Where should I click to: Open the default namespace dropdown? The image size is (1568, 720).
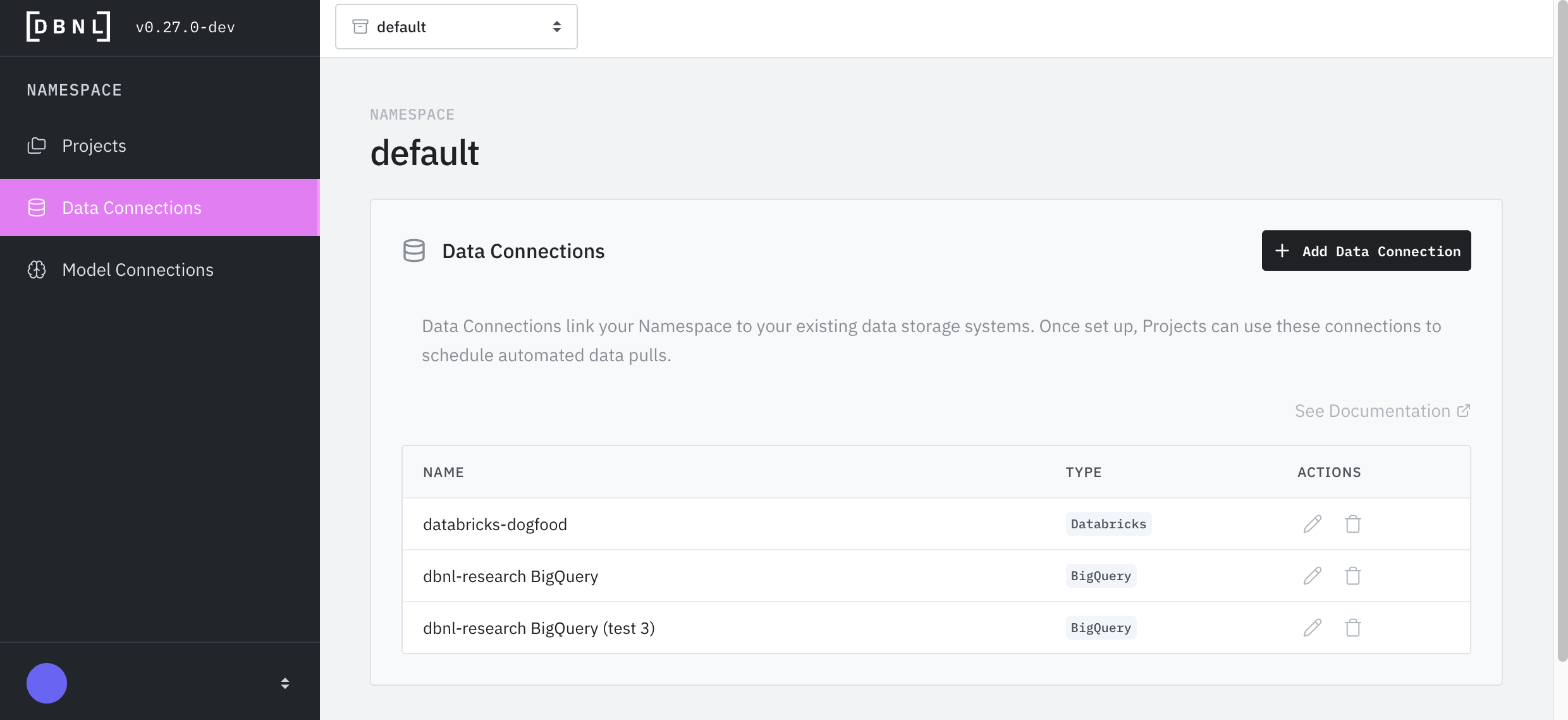(456, 27)
